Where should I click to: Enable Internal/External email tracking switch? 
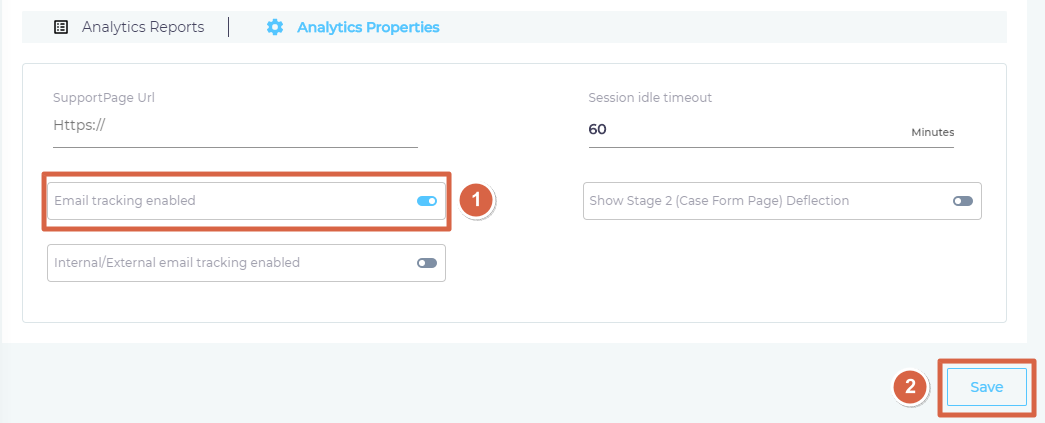tap(427, 263)
